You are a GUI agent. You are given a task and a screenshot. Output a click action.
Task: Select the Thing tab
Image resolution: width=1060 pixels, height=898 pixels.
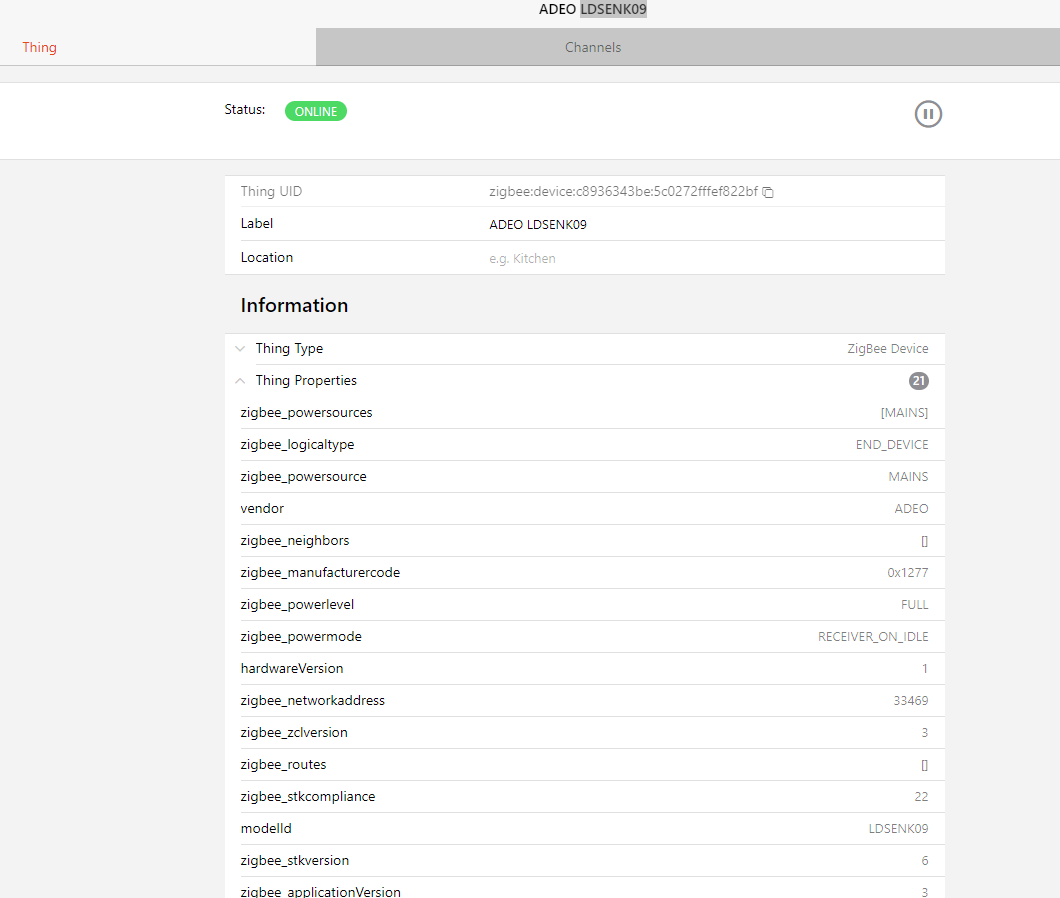click(39, 47)
